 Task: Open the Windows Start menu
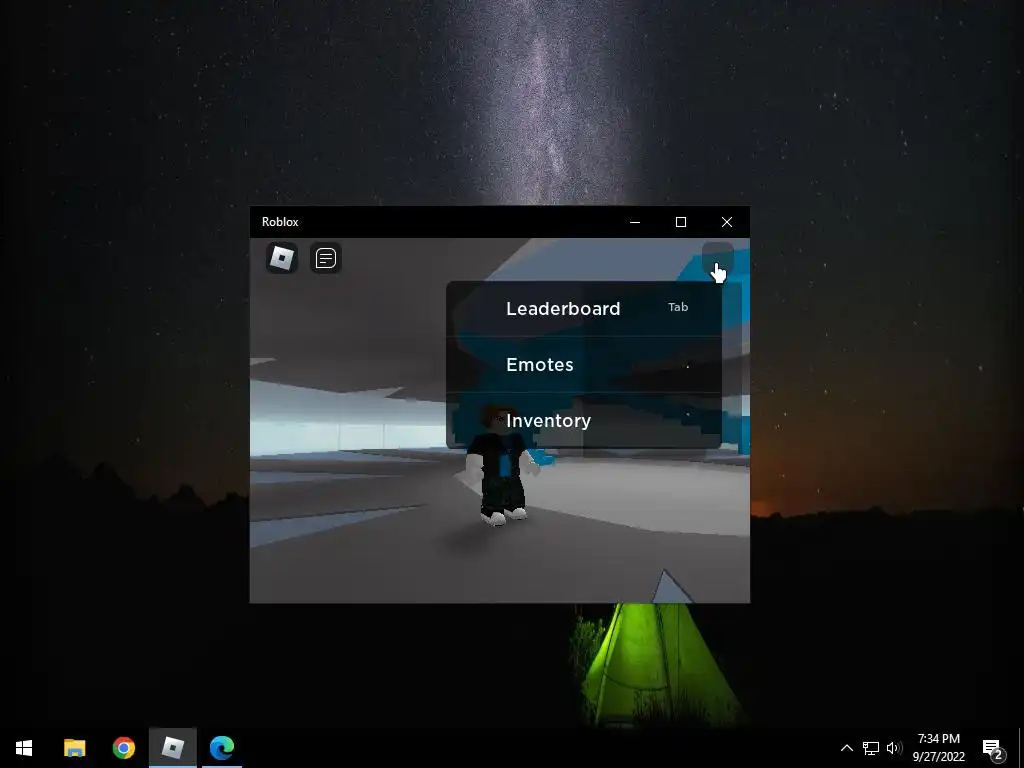(24, 748)
